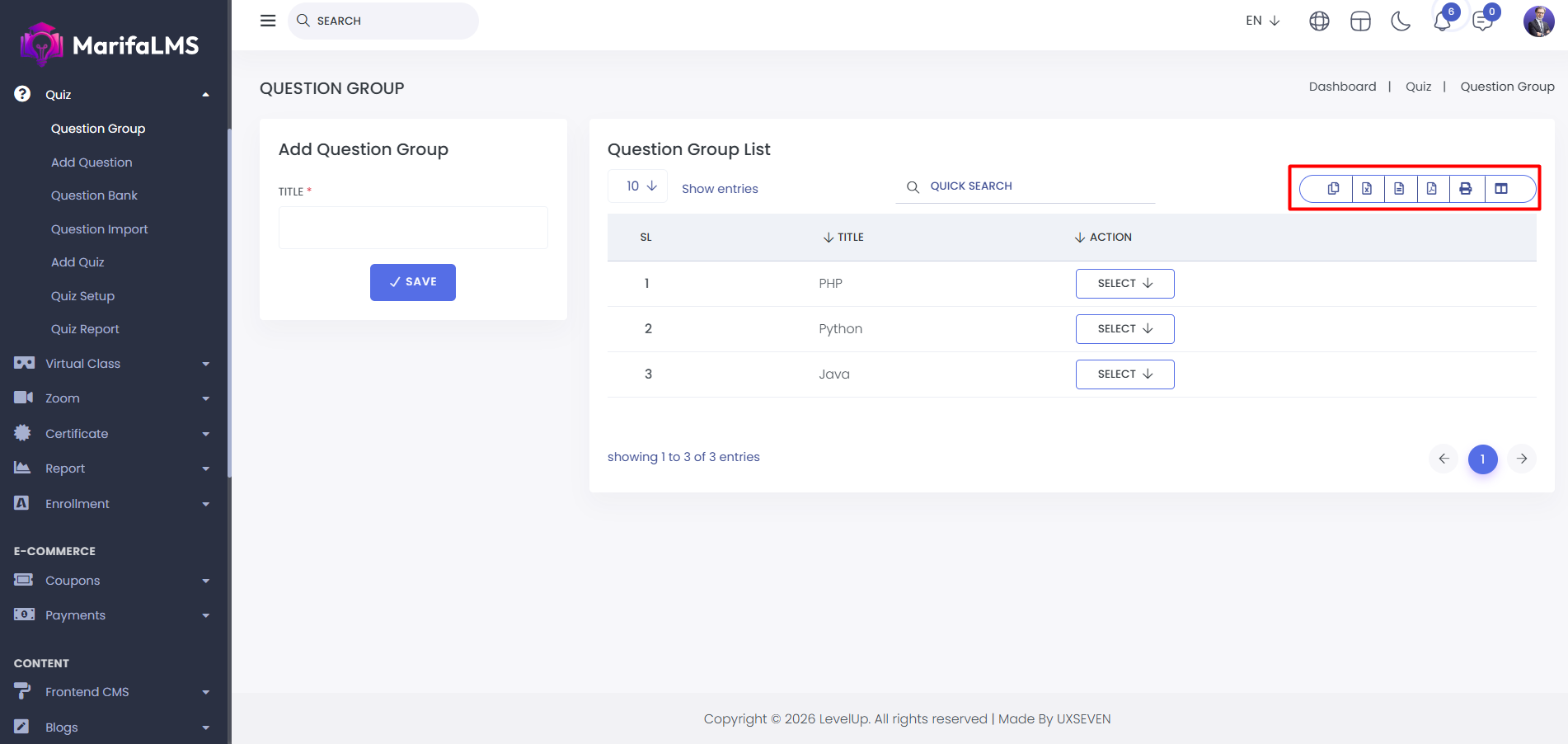The image size is (1568, 744).
Task: Export the list as PDF file
Action: (1432, 189)
